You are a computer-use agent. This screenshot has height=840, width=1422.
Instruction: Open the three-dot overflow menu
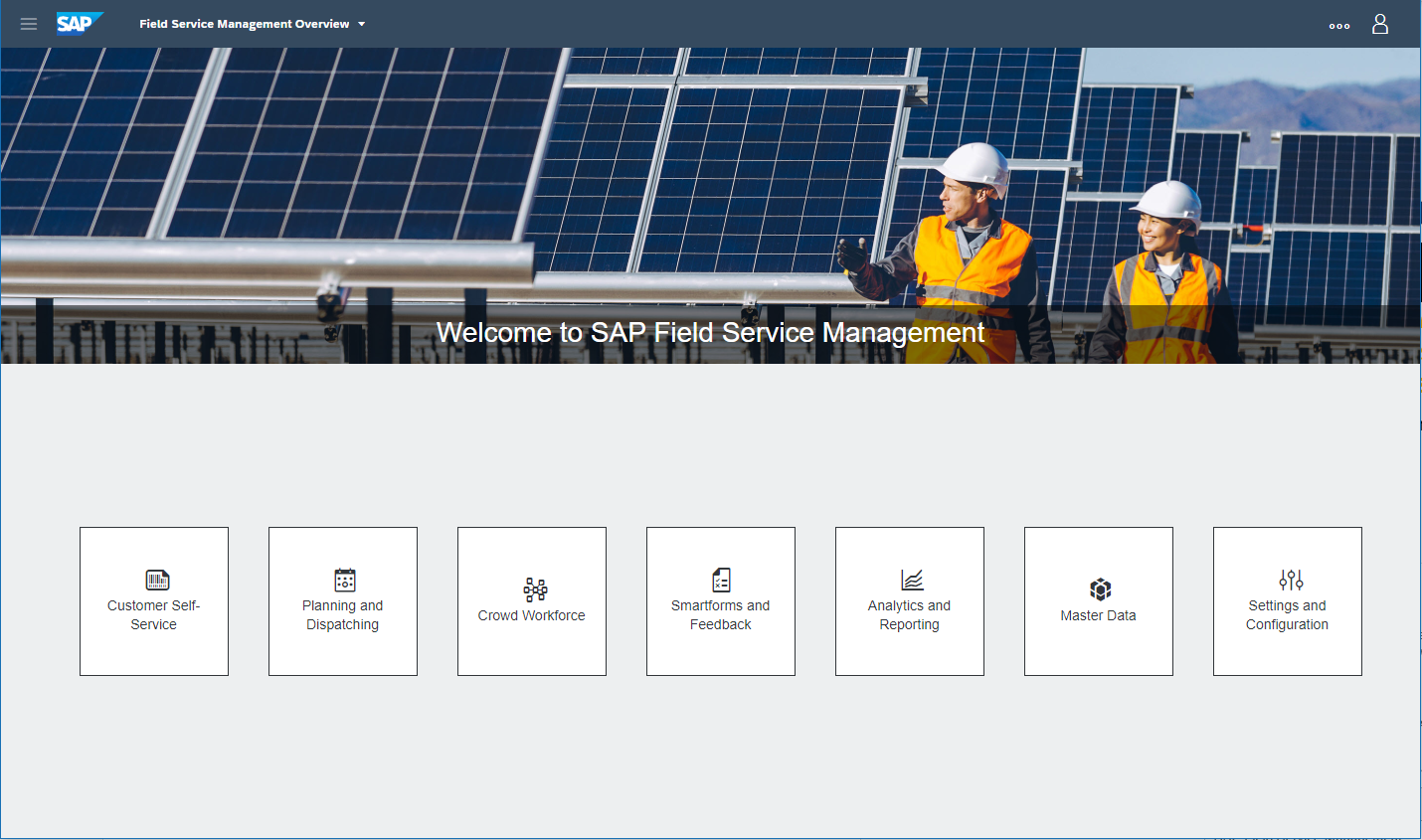tap(1339, 26)
